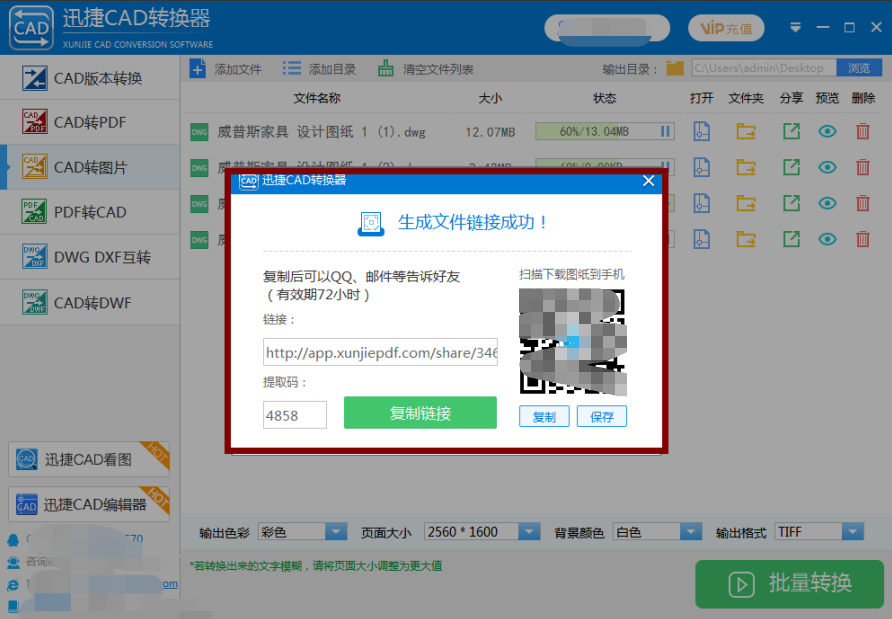Click the second row's open file icon
Viewport: 892px width, 619px height.
click(701, 167)
